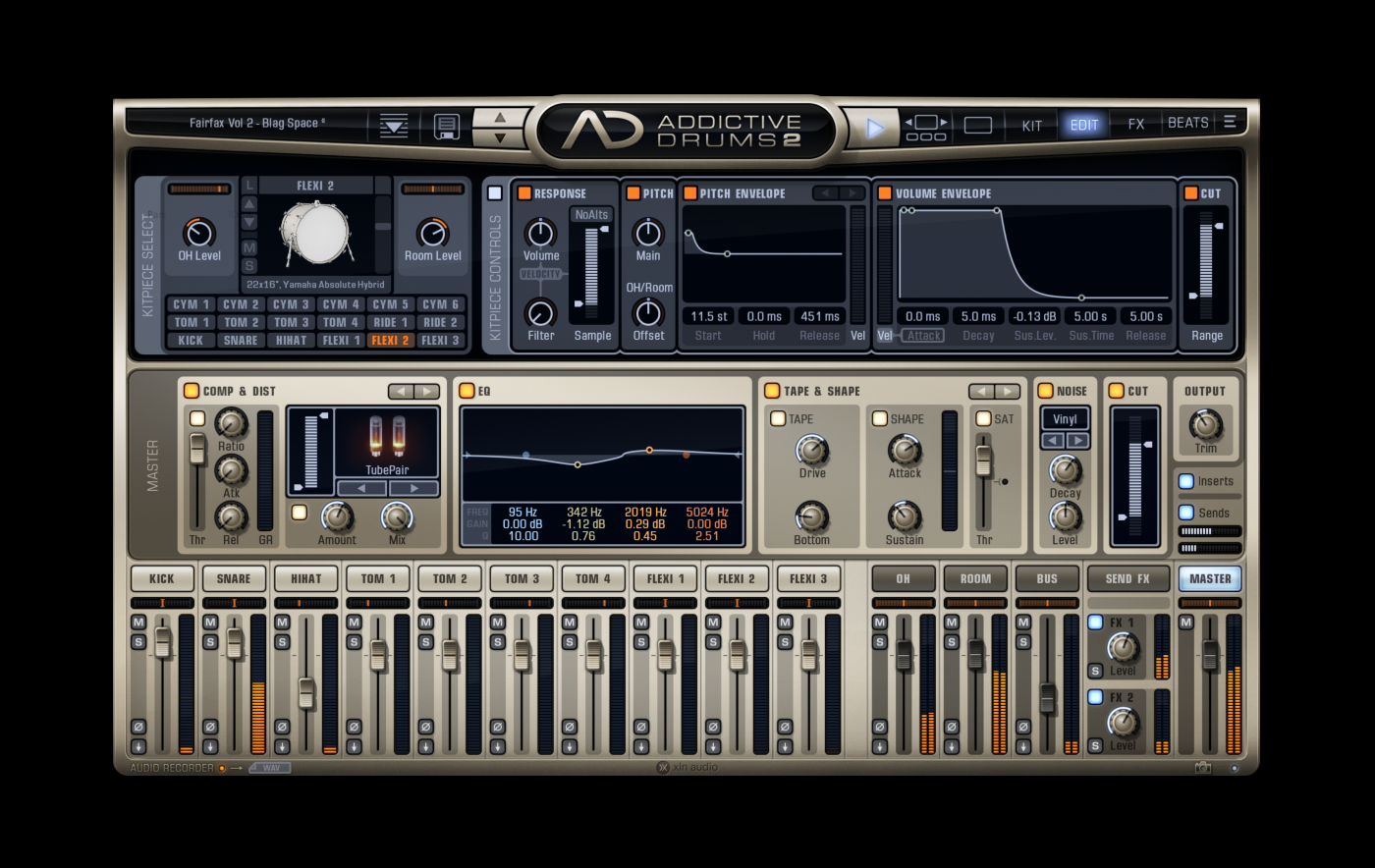The image size is (1375, 868).
Task: Click the FLEXI 3 channel down-arrow icon
Action: (x=784, y=746)
